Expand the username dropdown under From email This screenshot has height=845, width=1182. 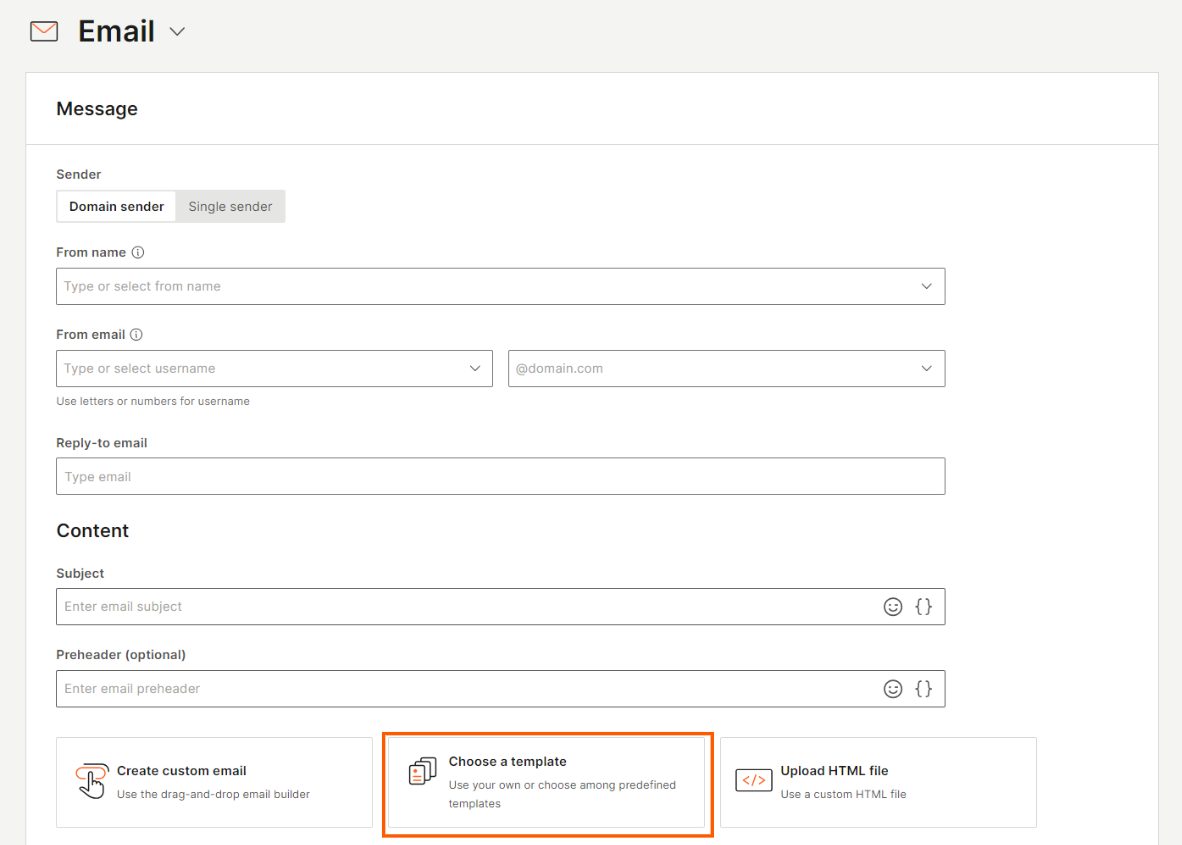tap(475, 368)
